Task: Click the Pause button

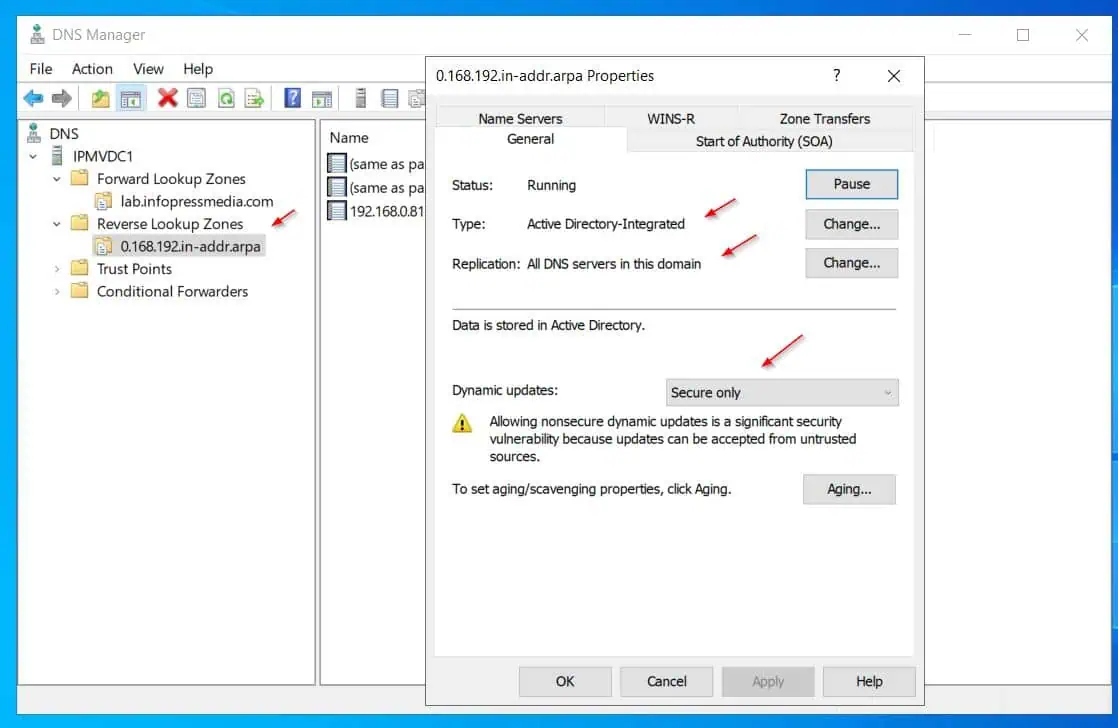Action: pyautogui.click(x=851, y=184)
